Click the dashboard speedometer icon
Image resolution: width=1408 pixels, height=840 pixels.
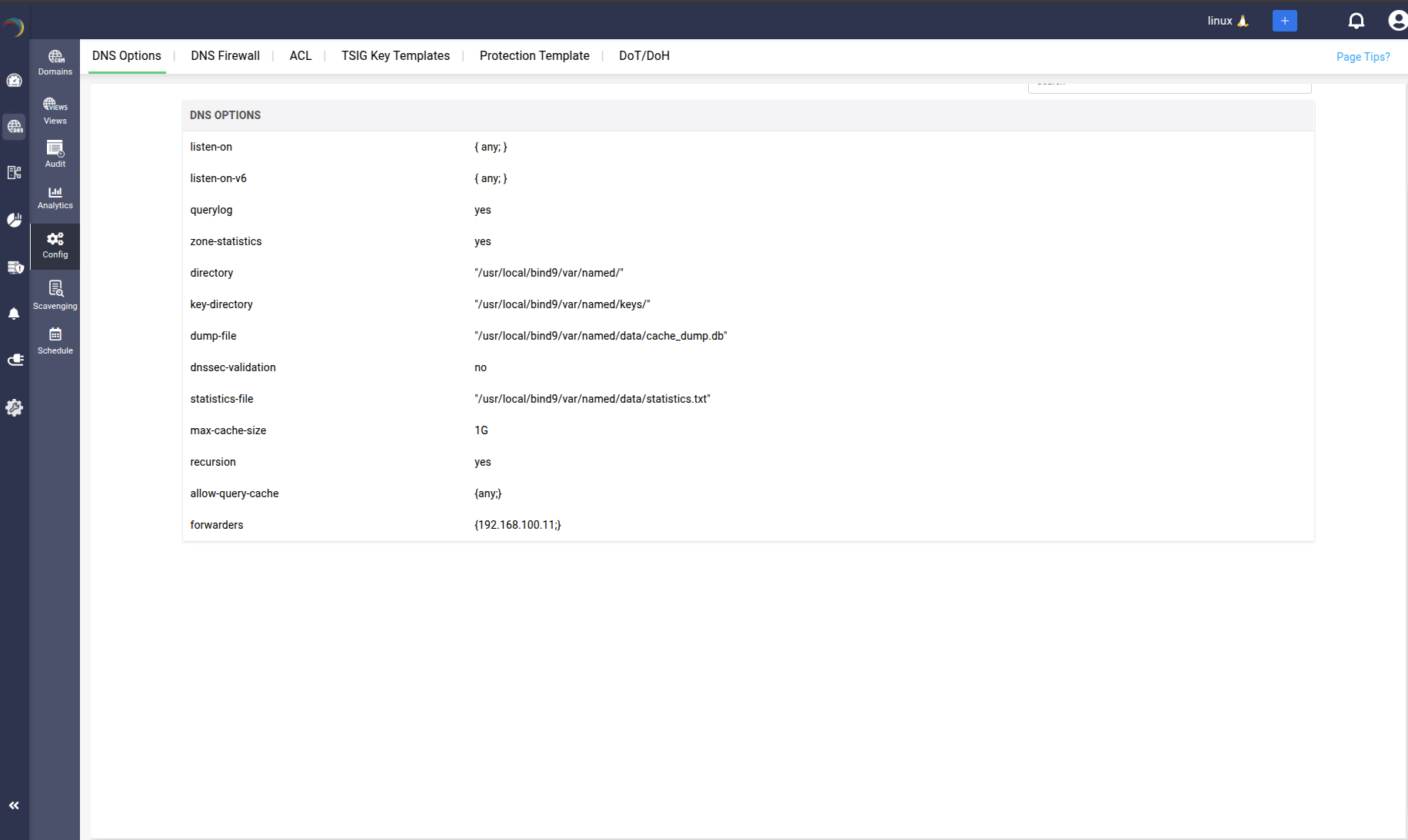click(x=15, y=81)
